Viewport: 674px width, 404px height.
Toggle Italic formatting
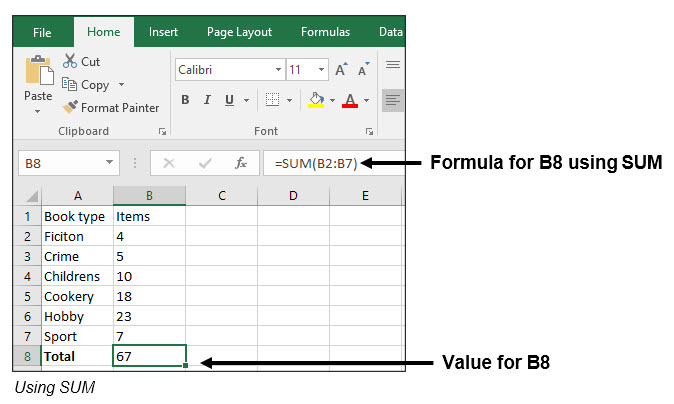(x=207, y=100)
